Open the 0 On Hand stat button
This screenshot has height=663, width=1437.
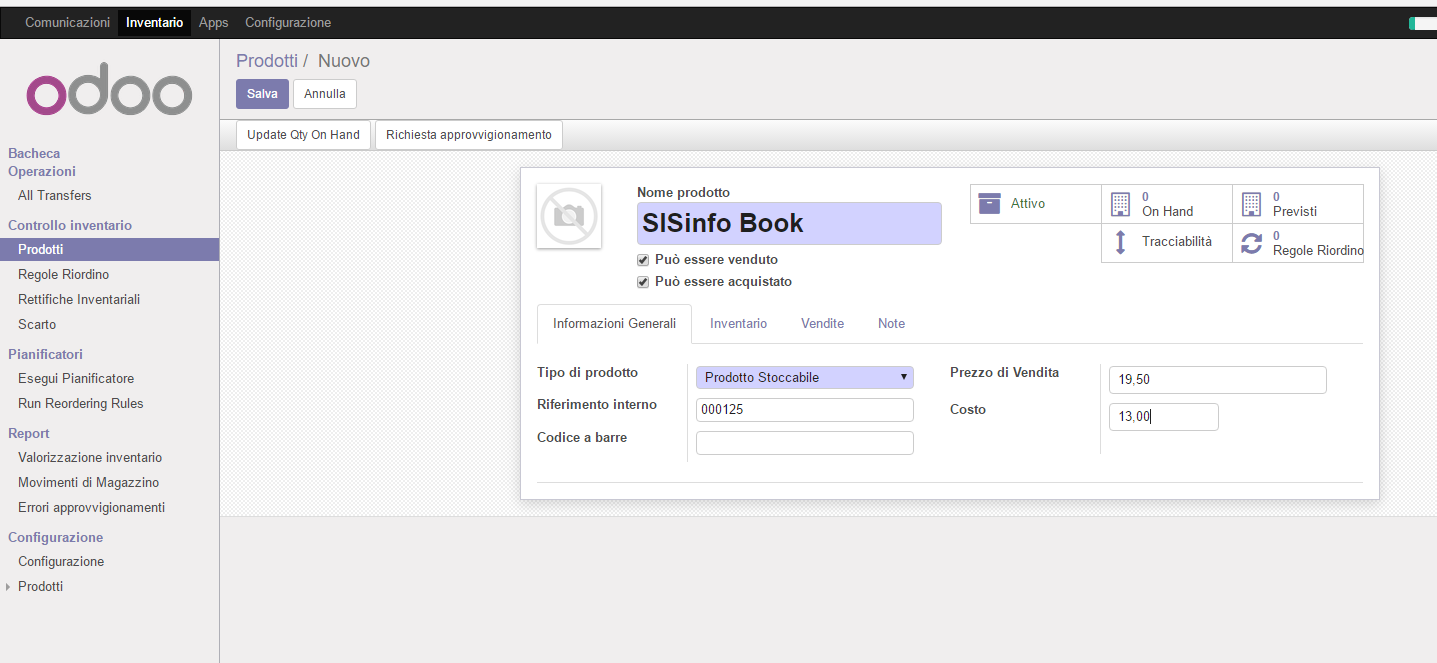point(1167,204)
